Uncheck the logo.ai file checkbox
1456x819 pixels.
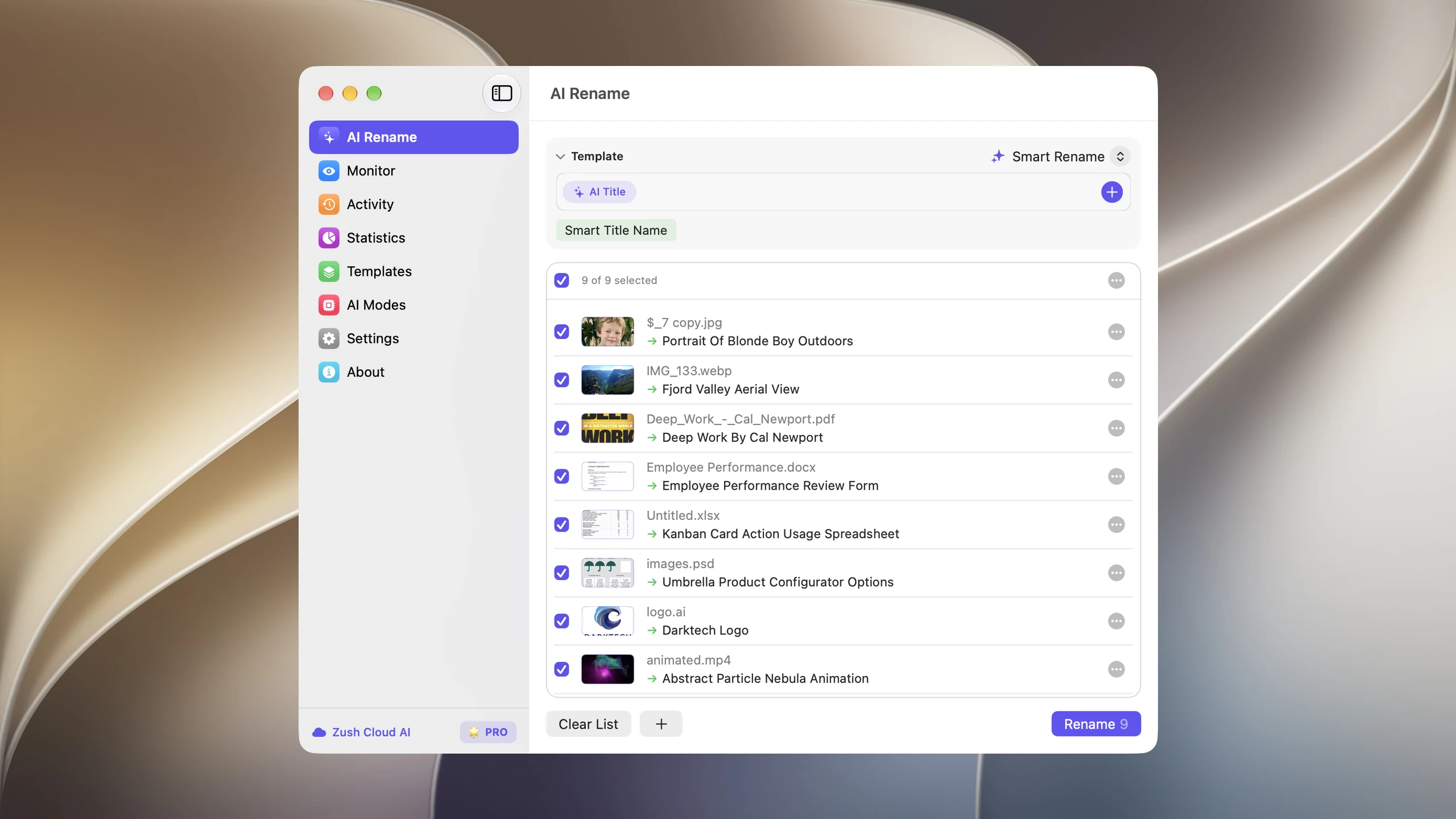(561, 621)
